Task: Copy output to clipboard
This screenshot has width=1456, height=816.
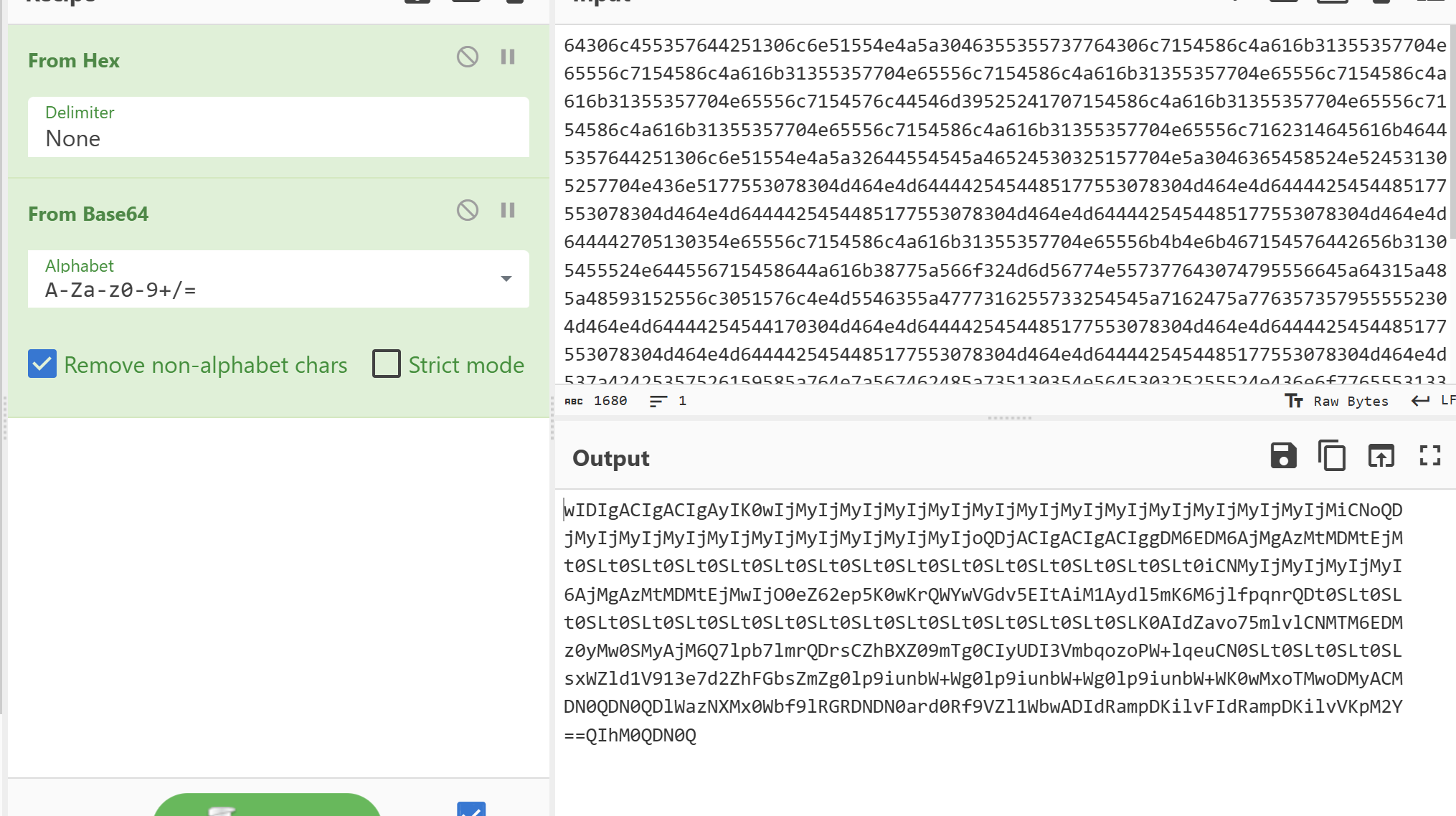Action: coord(1332,456)
